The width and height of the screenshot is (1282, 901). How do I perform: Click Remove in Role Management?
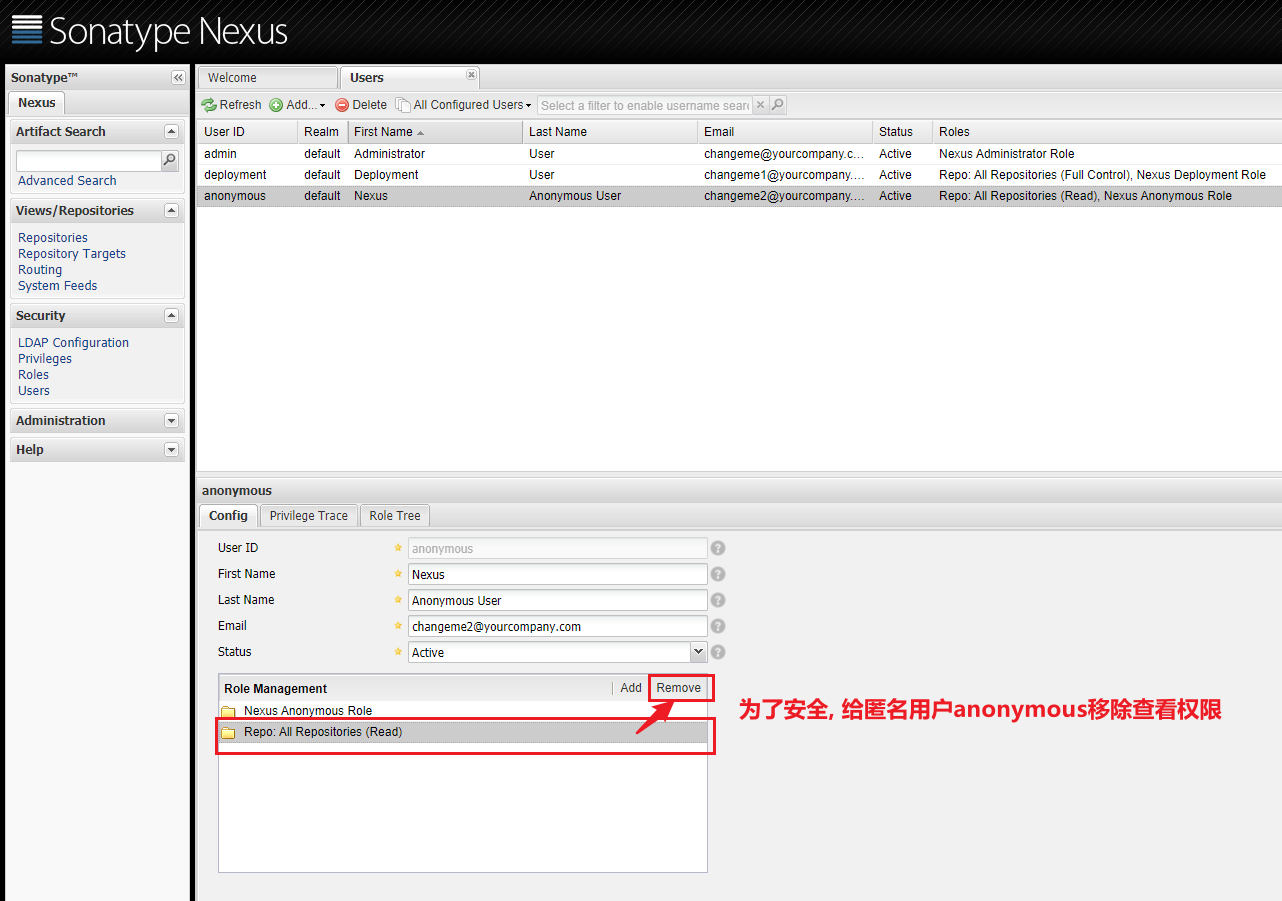click(679, 688)
